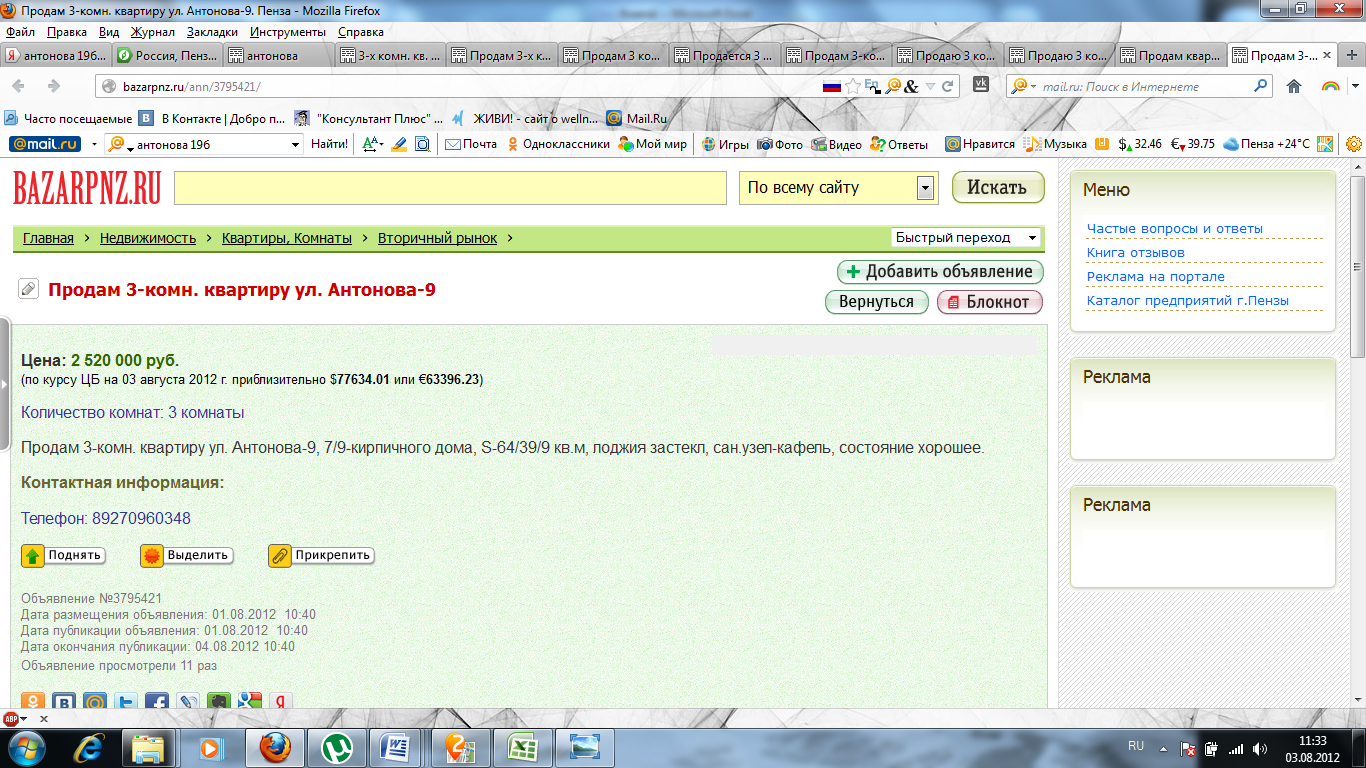Share the ad via Mail.ru Moy Mir icon
1366x768 pixels.
pyautogui.click(x=96, y=702)
